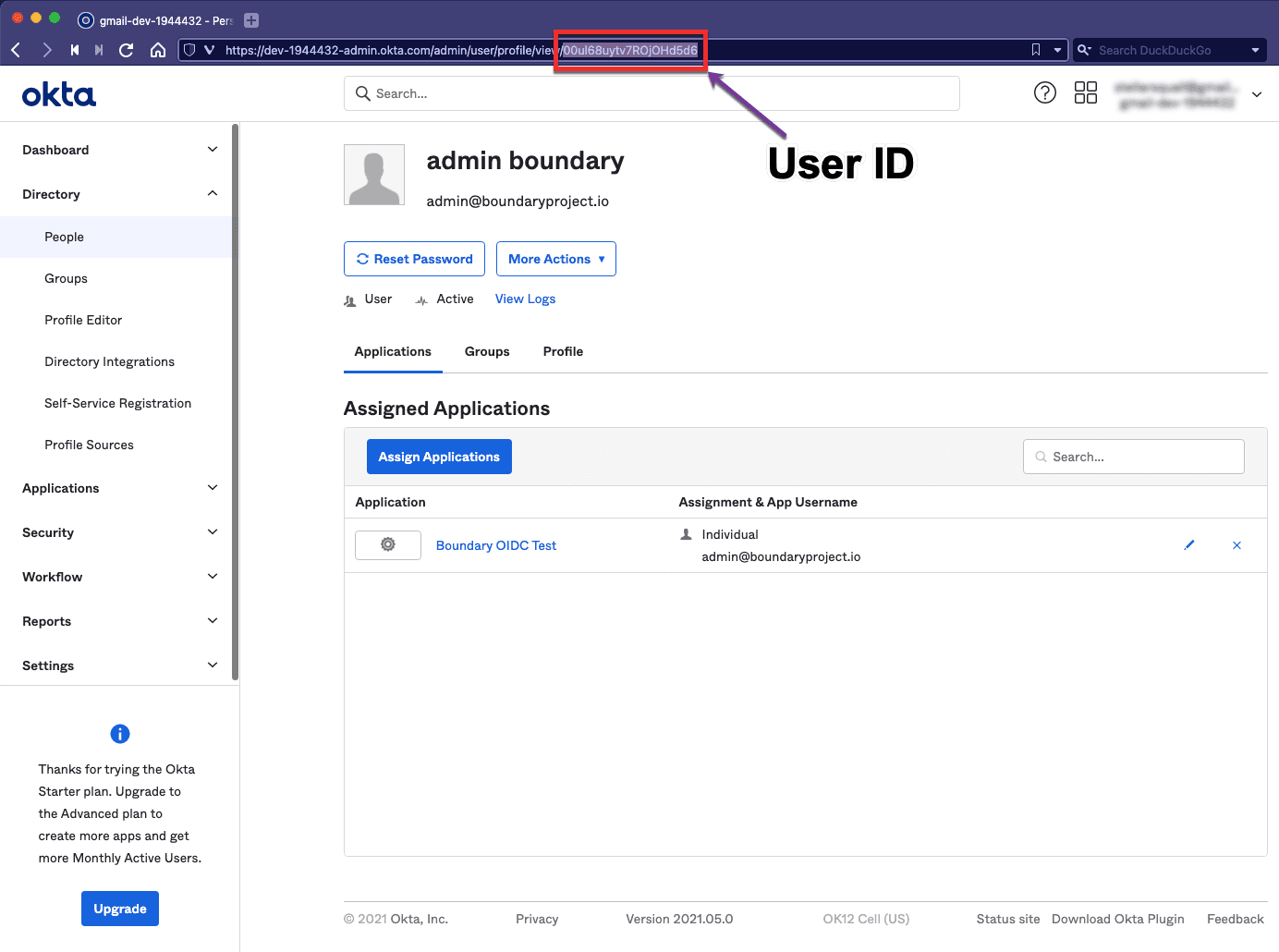Click the blue info icon in sidebar
Image resolution: width=1279 pixels, height=952 pixels.
tap(120, 734)
